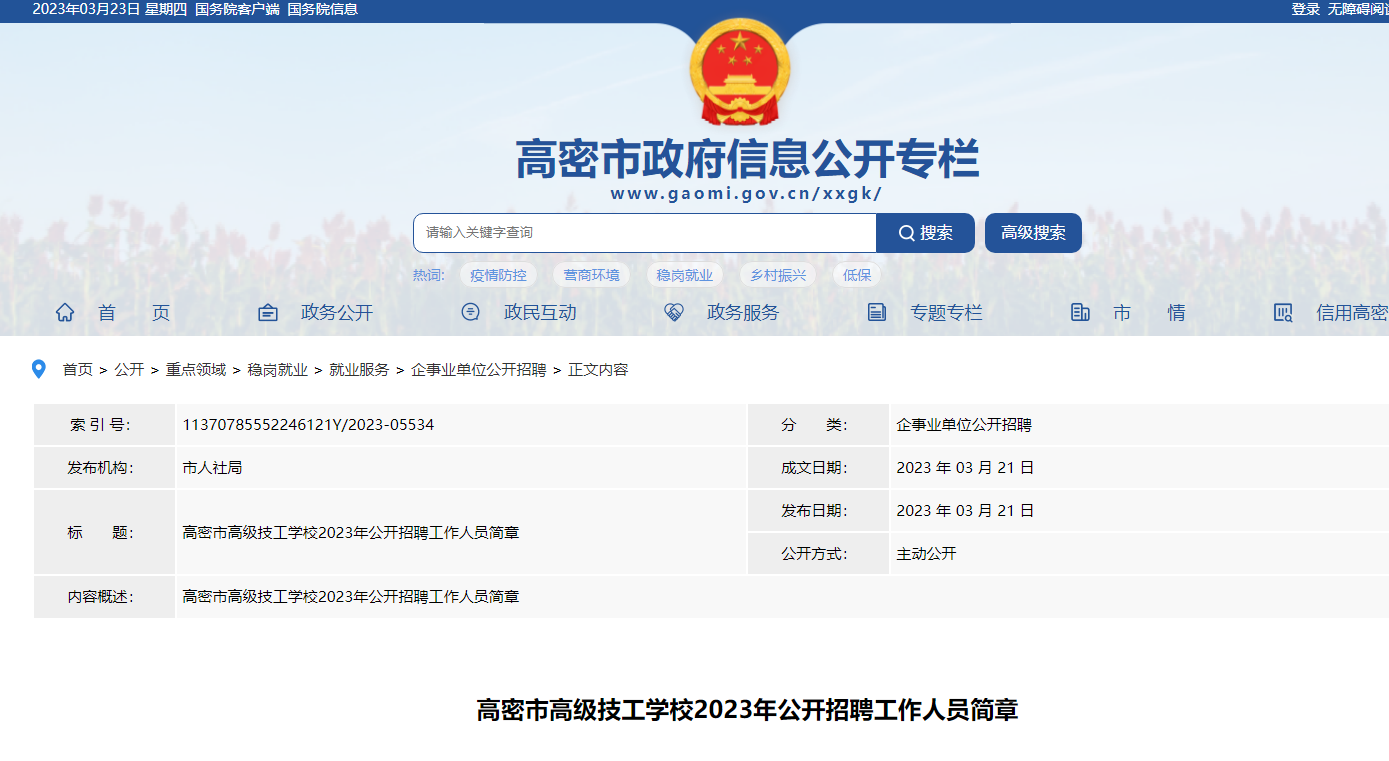Image resolution: width=1389 pixels, height=761 pixels.
Task: Click 登录 link in top bar
Action: click(x=1305, y=9)
